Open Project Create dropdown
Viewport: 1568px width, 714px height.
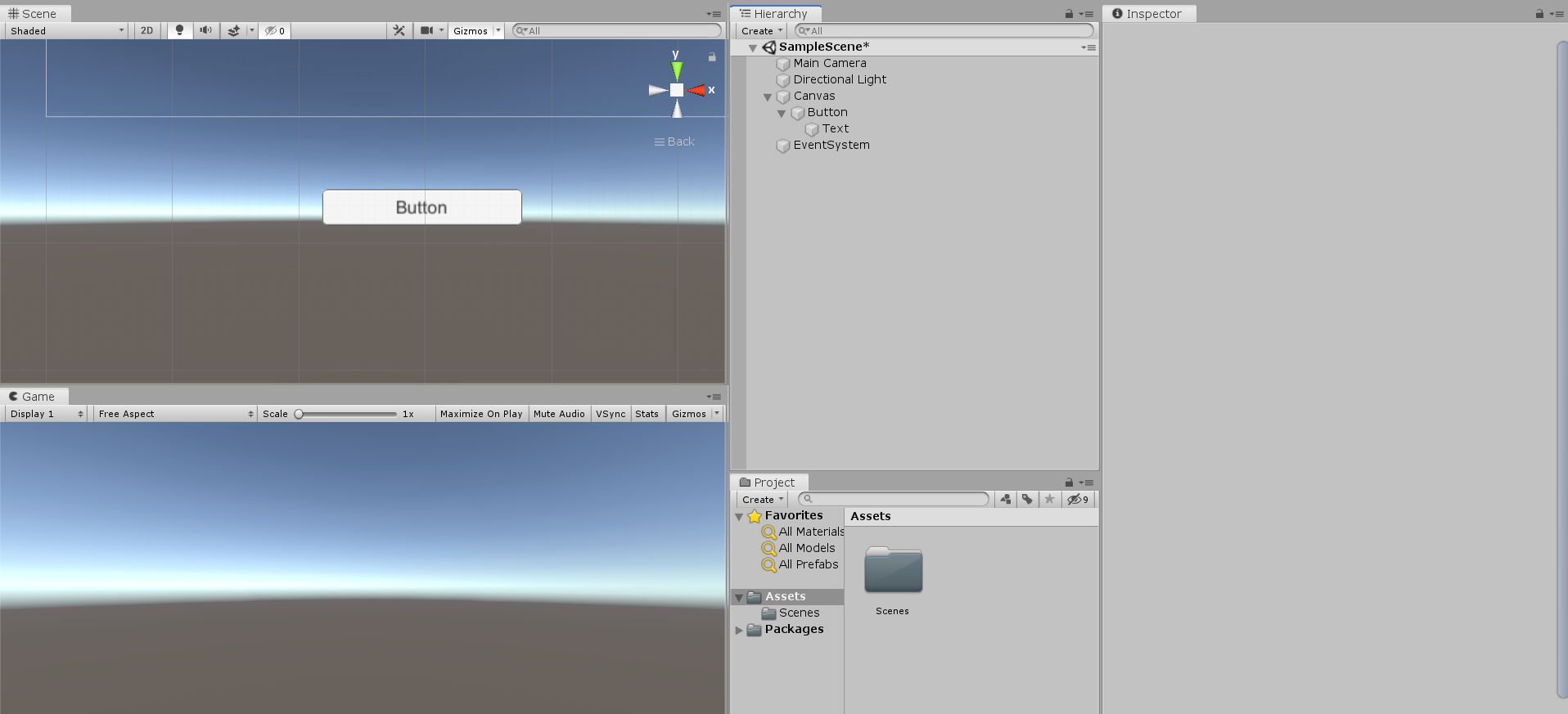pos(763,499)
